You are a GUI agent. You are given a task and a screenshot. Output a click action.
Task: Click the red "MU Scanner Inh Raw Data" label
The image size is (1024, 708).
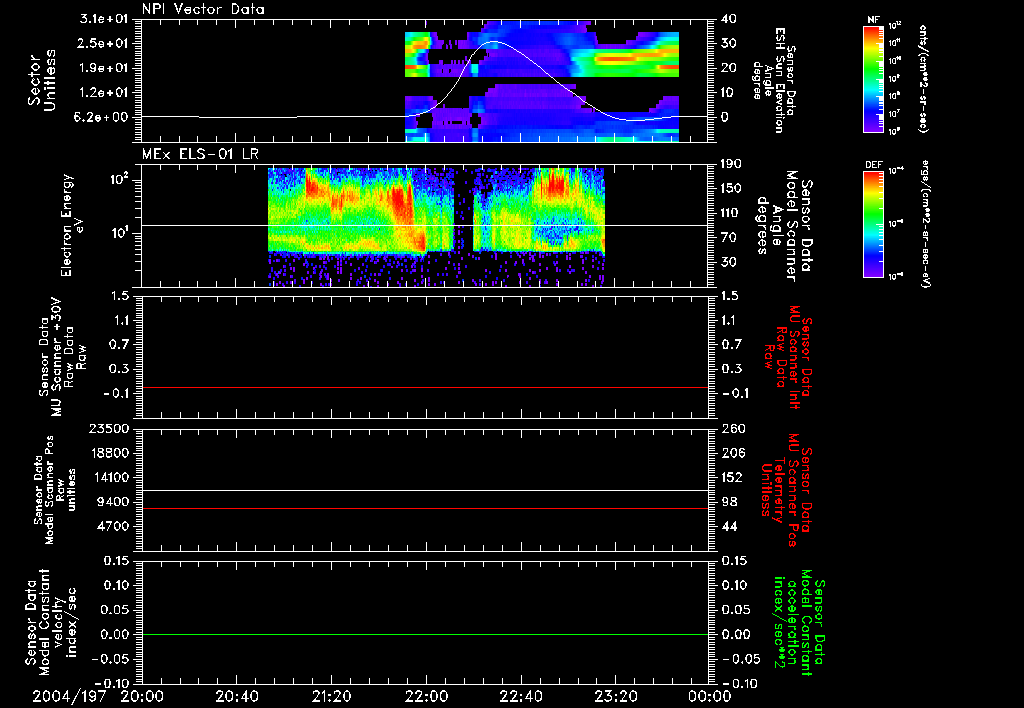(x=788, y=357)
